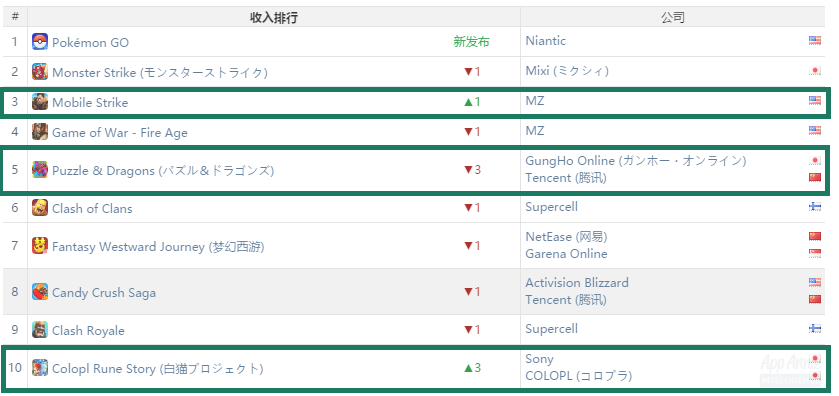Click the Candy Crush Saga app icon
Image resolution: width=839 pixels, height=396 pixels.
coord(40,292)
